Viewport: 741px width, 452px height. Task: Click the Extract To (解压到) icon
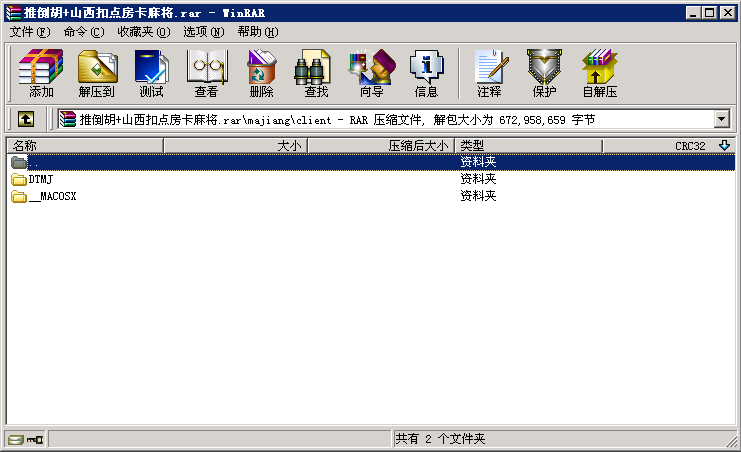click(96, 73)
